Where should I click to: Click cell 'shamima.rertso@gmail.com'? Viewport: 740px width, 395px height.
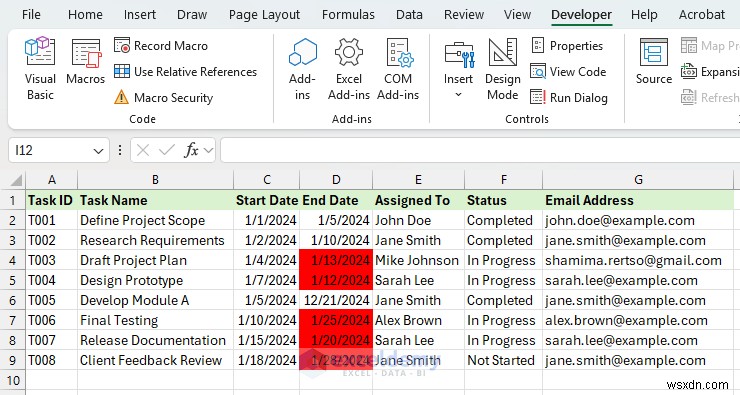(x=638, y=261)
